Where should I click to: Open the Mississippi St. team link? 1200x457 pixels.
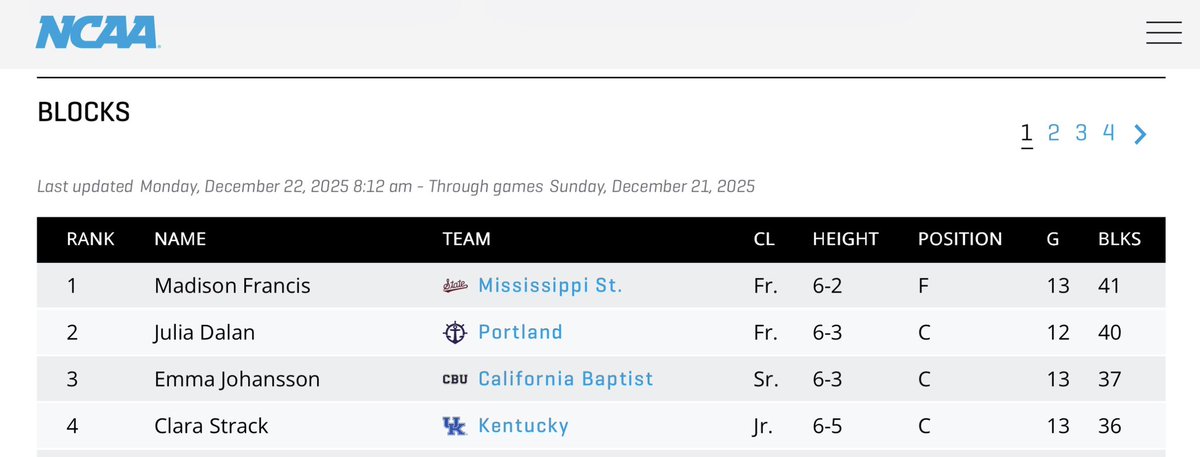click(550, 286)
